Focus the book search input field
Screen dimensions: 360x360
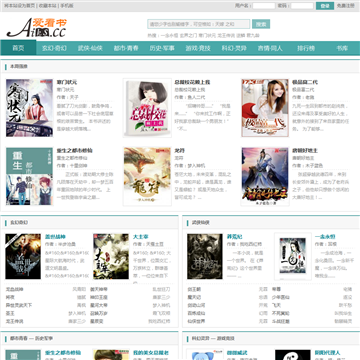pyautogui.click(x=199, y=24)
